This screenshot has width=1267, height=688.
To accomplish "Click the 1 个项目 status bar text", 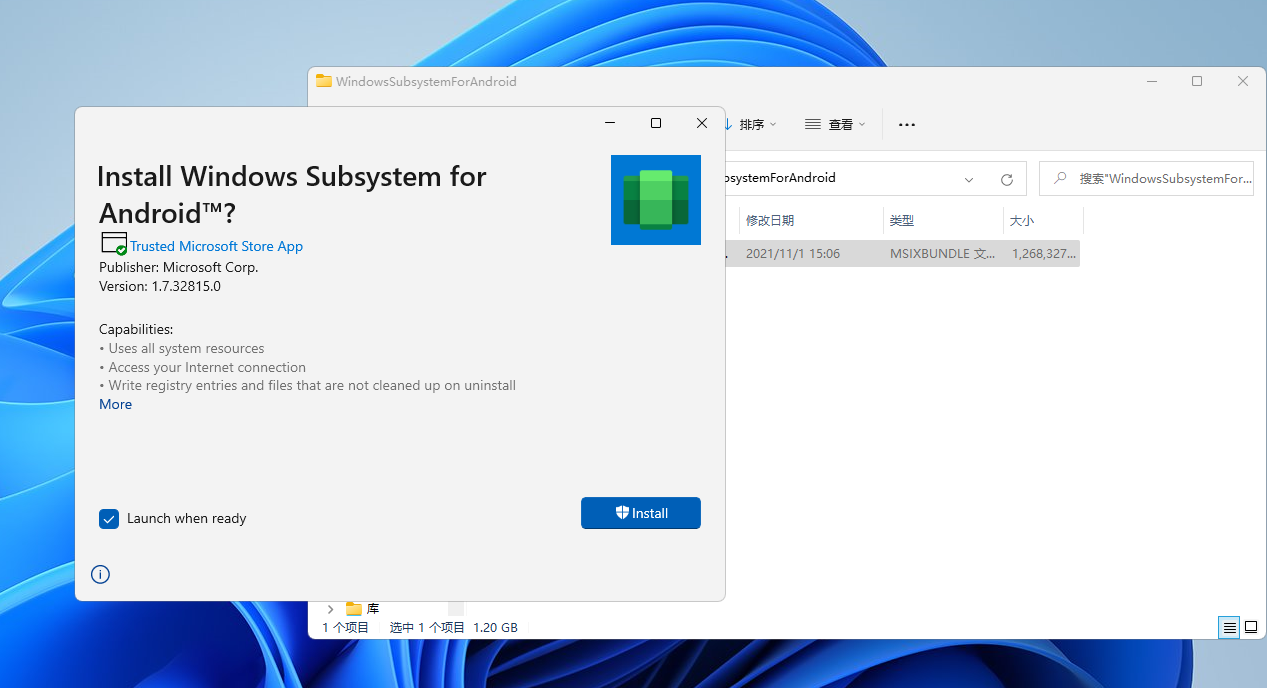I will pos(345,628).
